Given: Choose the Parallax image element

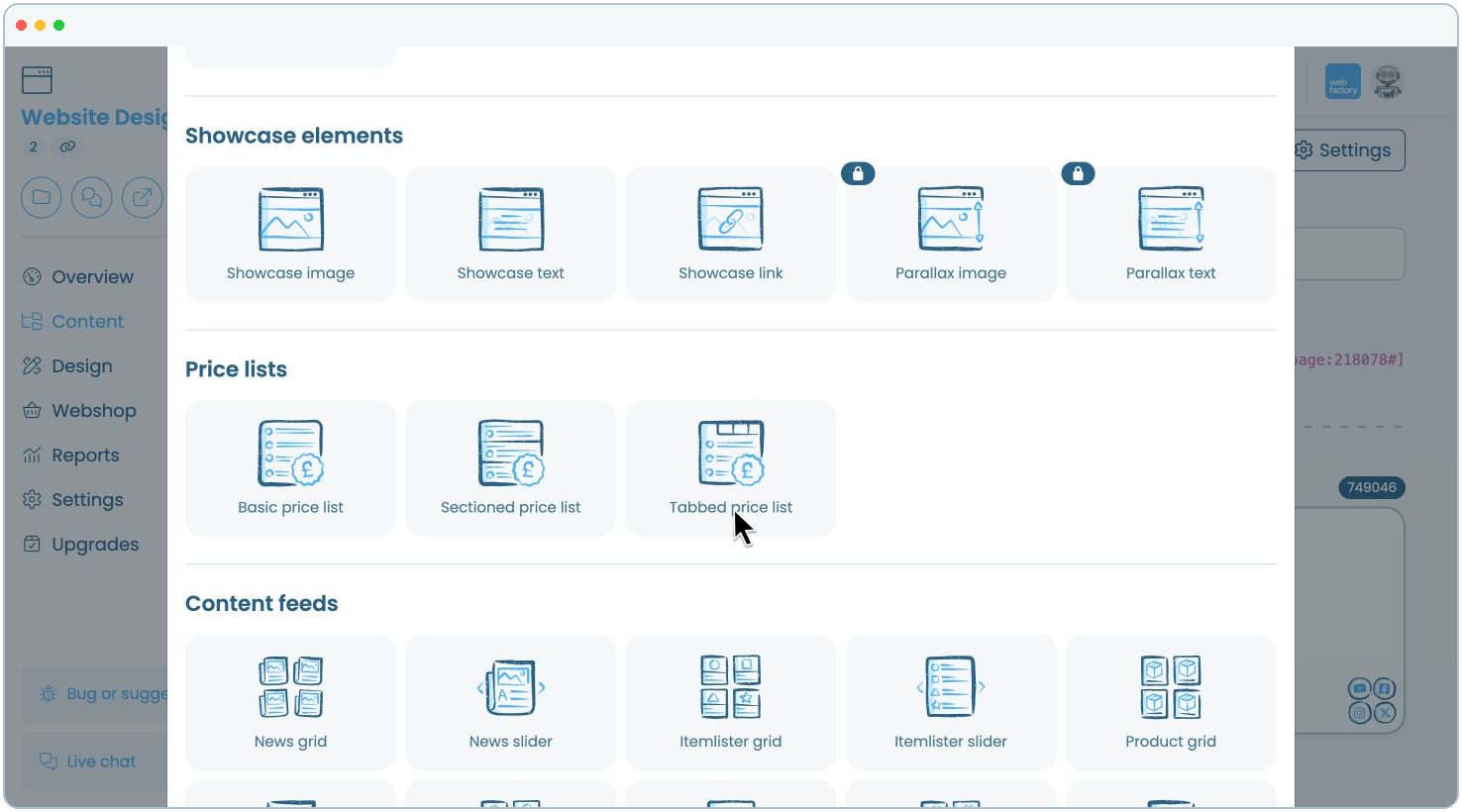Looking at the screenshot, I should coord(950,234).
